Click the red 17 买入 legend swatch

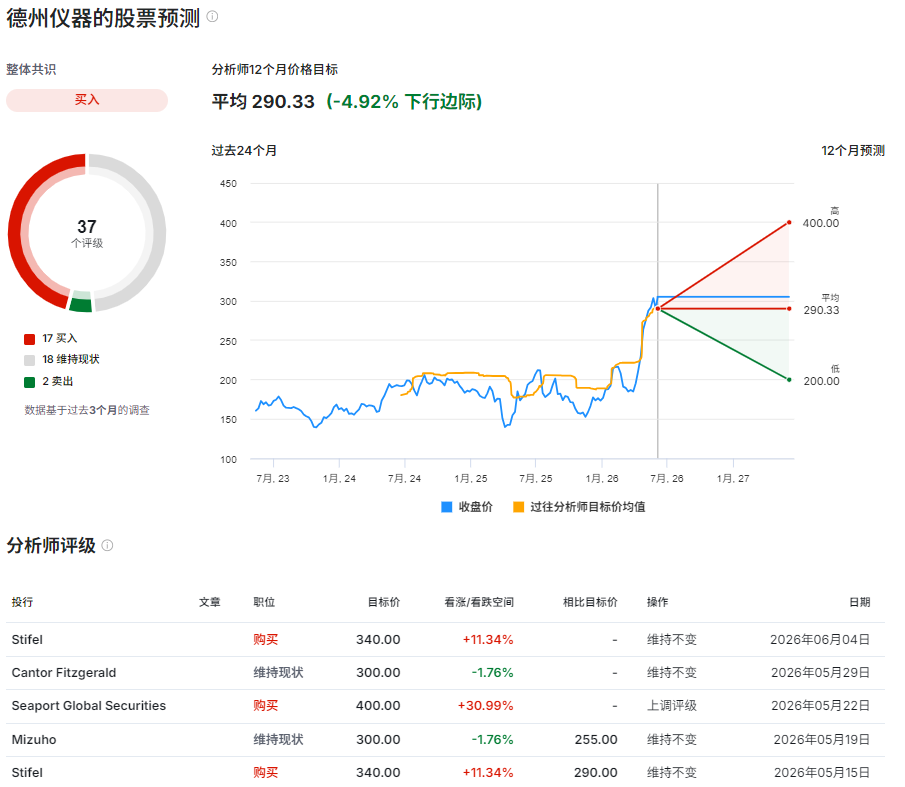[29, 339]
